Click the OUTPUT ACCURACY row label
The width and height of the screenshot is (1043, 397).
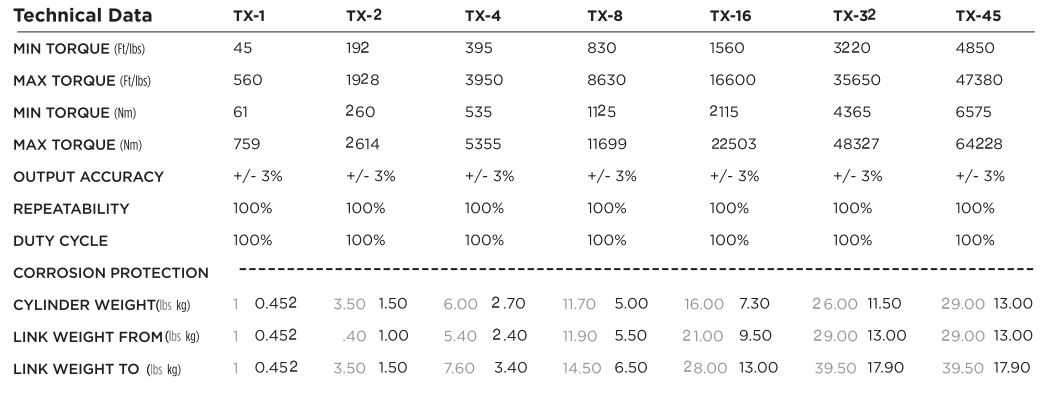(88, 177)
